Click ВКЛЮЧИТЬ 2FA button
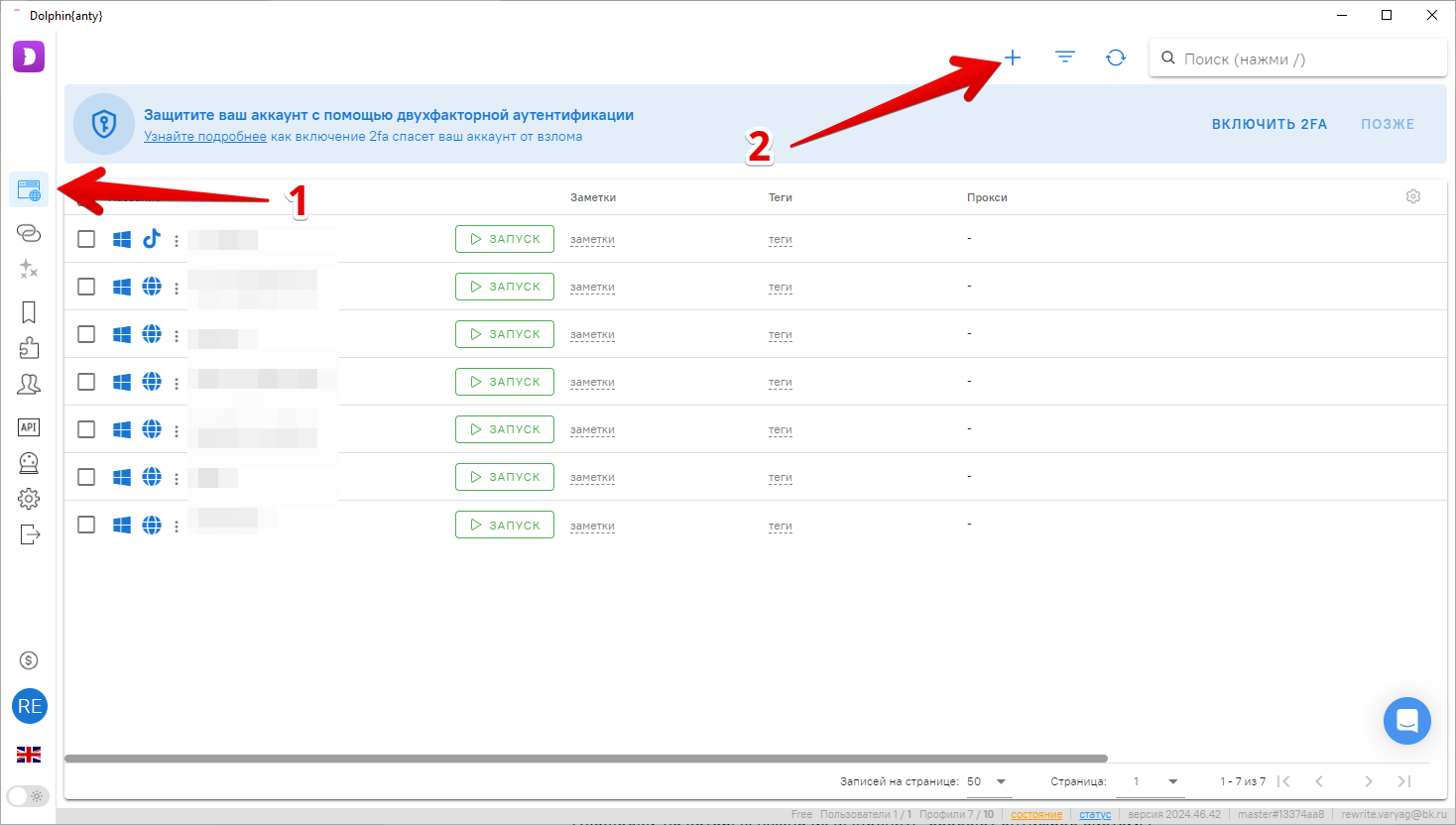Image resolution: width=1456 pixels, height=825 pixels. [1270, 124]
